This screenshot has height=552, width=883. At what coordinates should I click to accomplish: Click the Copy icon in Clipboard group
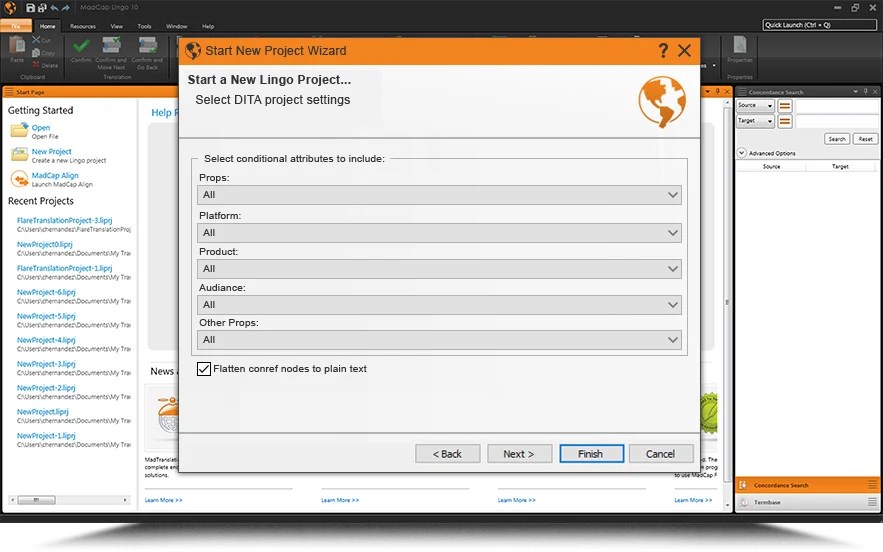pyautogui.click(x=37, y=52)
